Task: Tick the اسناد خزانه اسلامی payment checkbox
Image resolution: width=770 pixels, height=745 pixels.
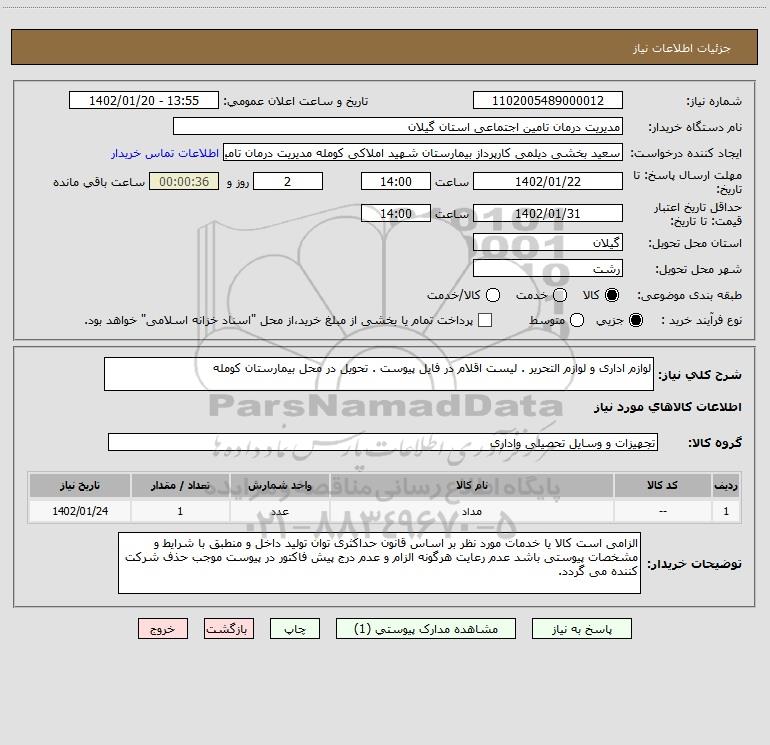Action: tap(485, 320)
